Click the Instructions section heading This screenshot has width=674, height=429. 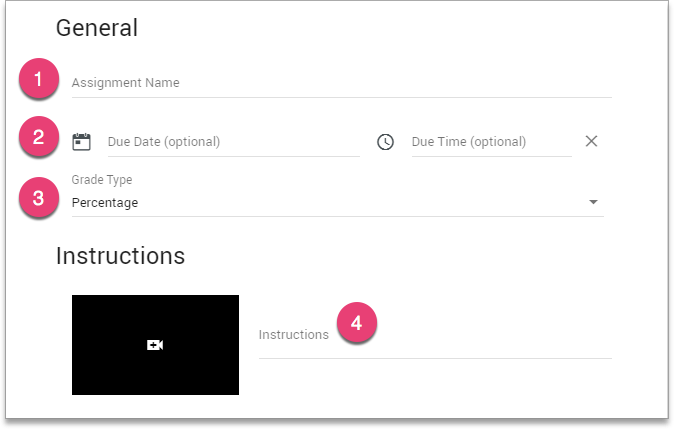[120, 255]
